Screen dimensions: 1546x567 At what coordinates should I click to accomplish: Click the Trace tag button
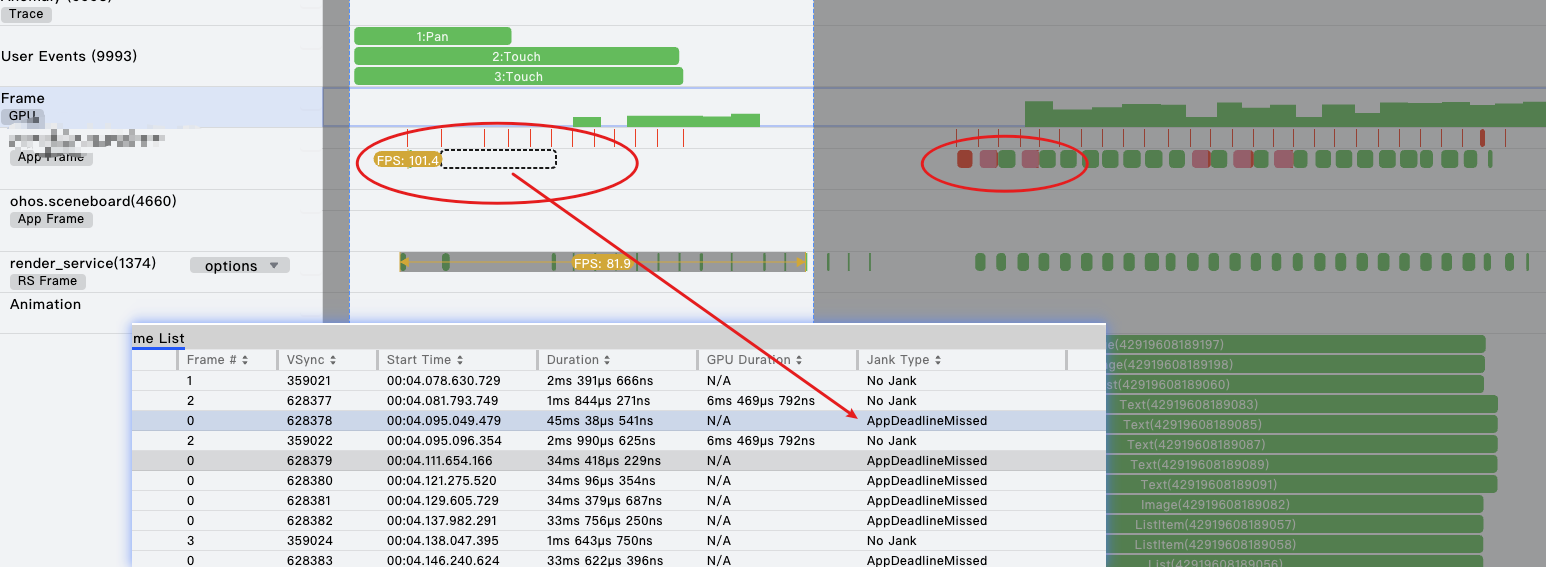tap(26, 14)
